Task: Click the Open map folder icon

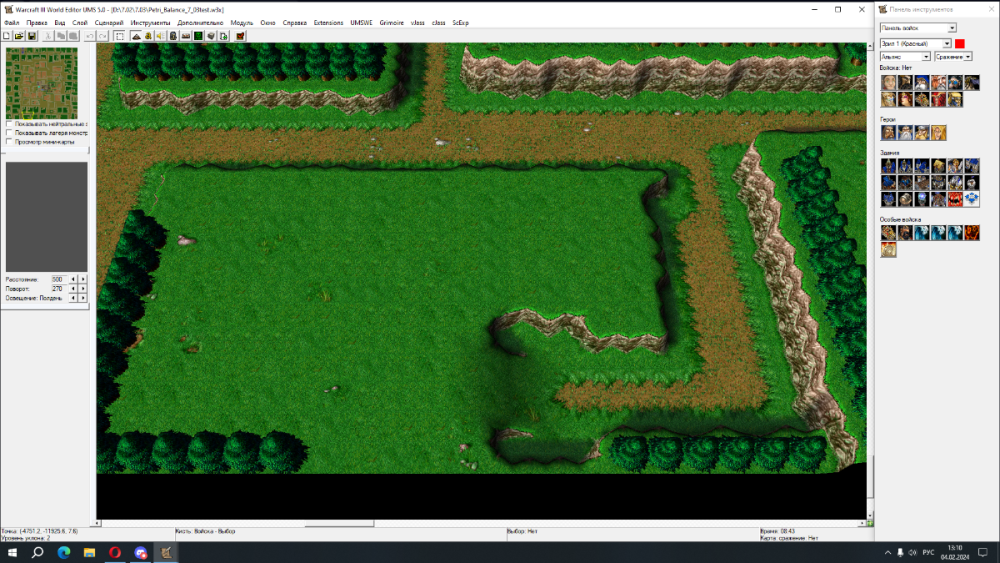Action: [x=19, y=36]
